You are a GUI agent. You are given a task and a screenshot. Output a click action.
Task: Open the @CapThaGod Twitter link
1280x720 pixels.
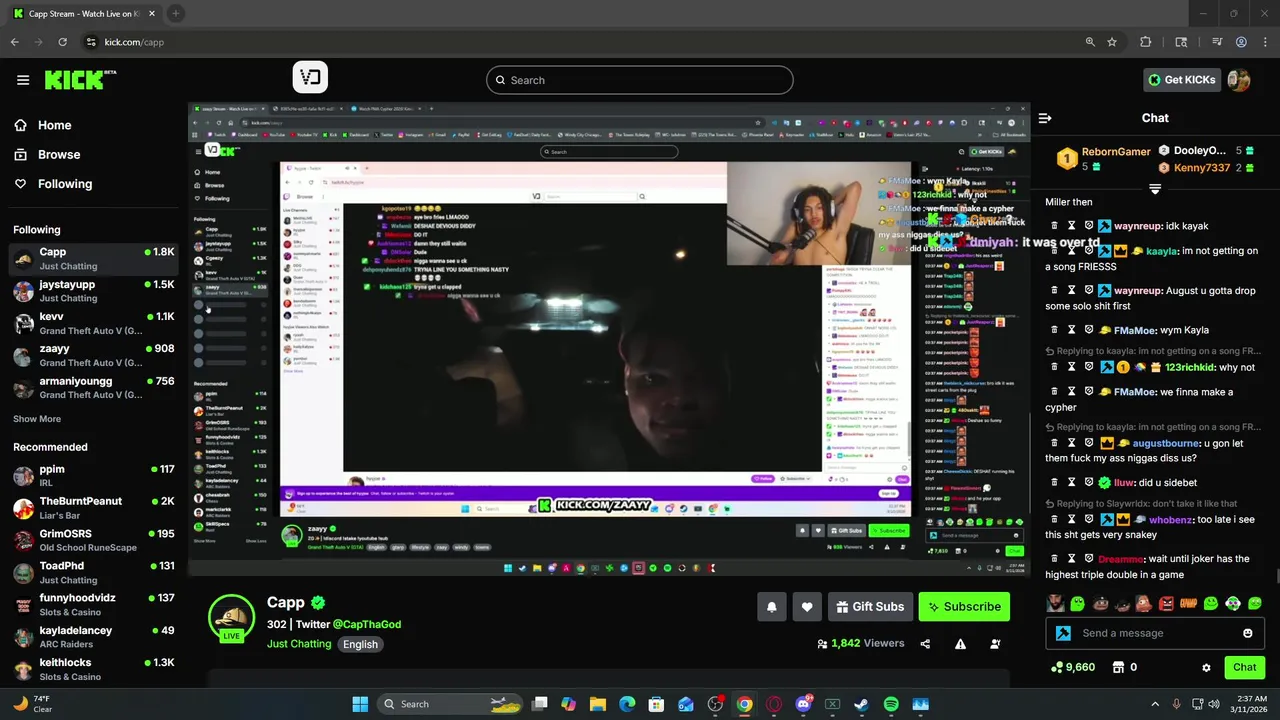(x=367, y=624)
